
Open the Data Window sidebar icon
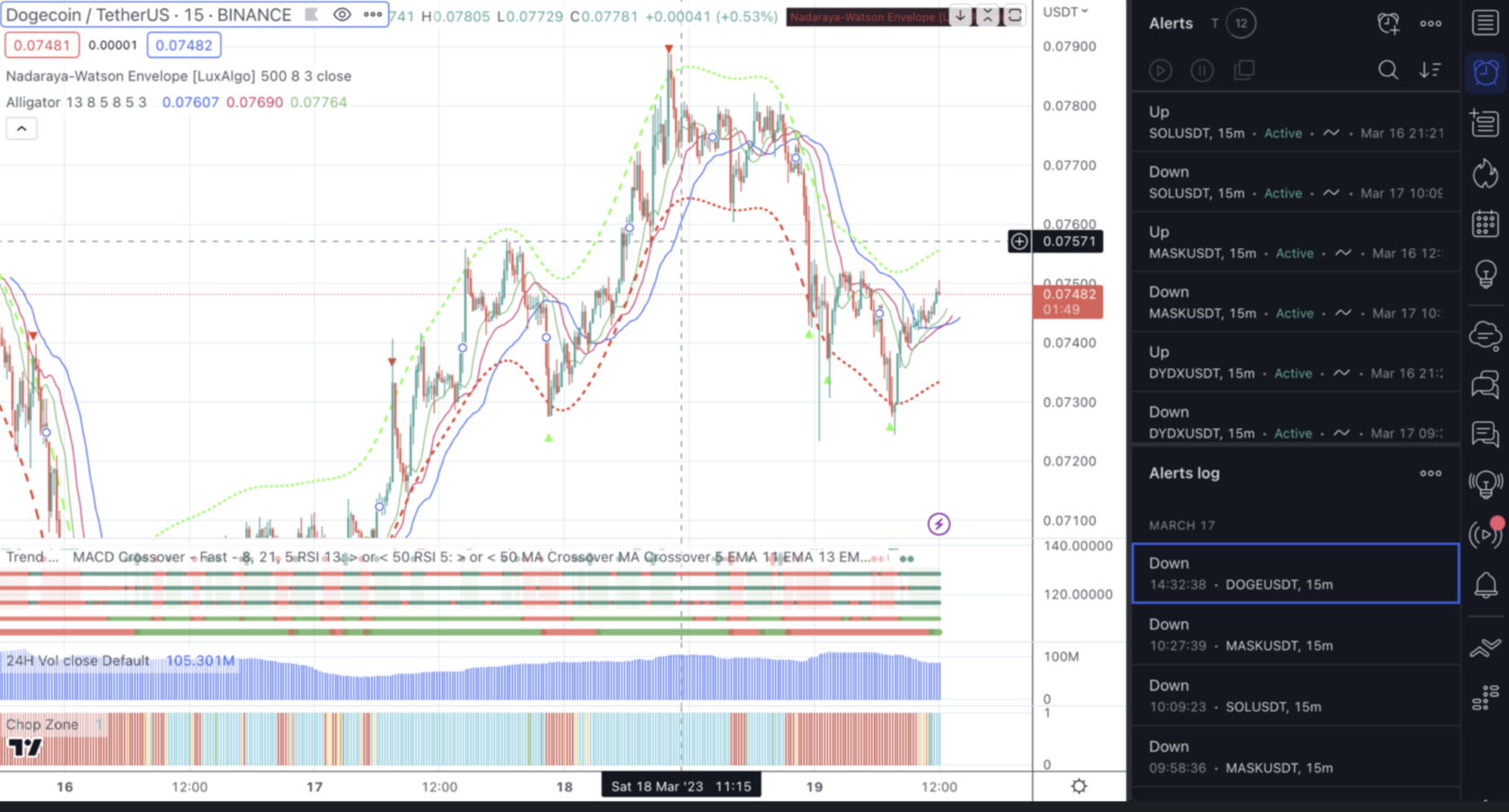tap(1485, 123)
